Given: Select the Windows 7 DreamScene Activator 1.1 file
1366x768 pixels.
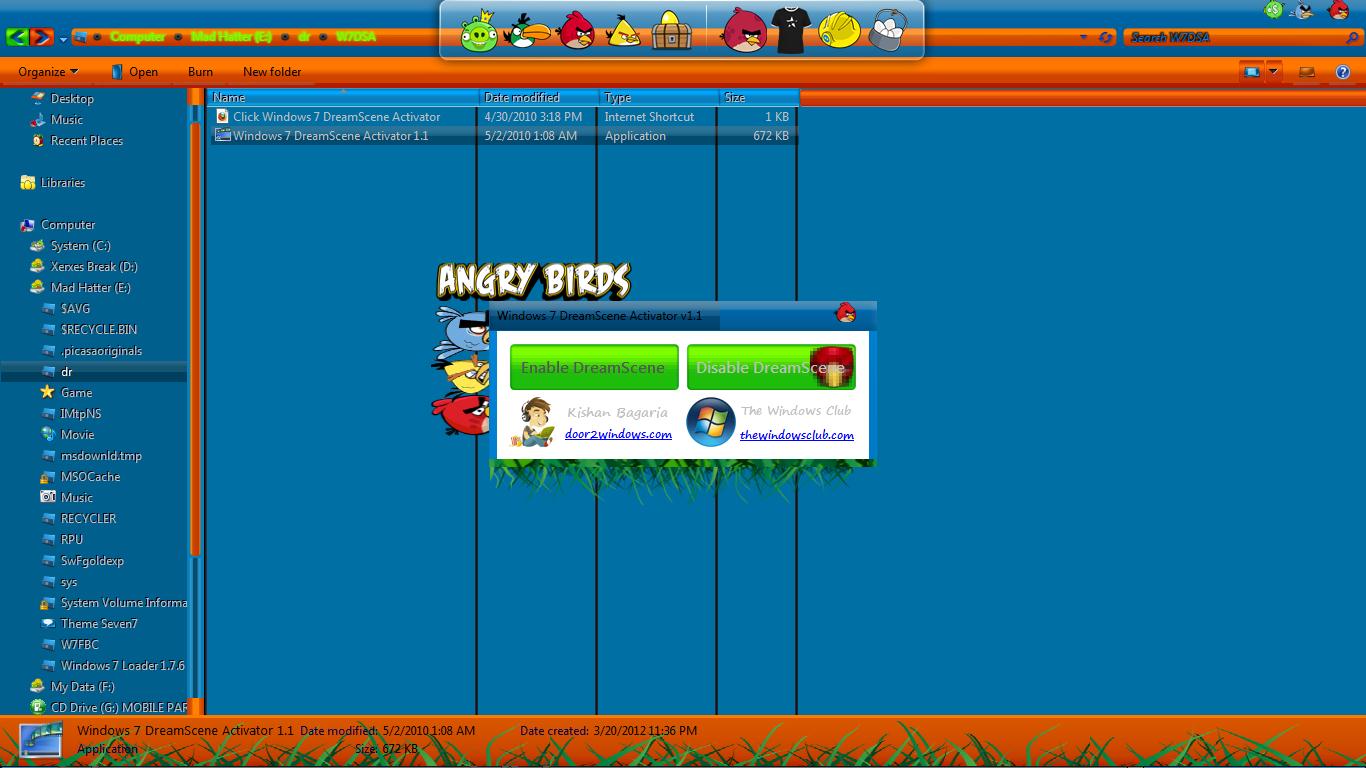Looking at the screenshot, I should pyautogui.click(x=503, y=136).
